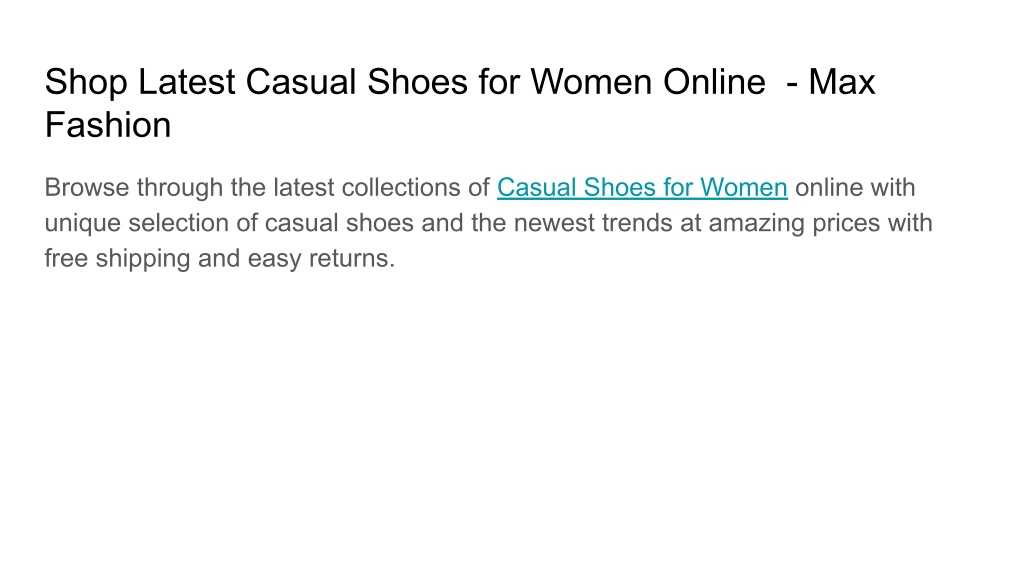This screenshot has height=576, width=1024.
Task: Click the hyphen before Max in title
Action: tap(792, 85)
